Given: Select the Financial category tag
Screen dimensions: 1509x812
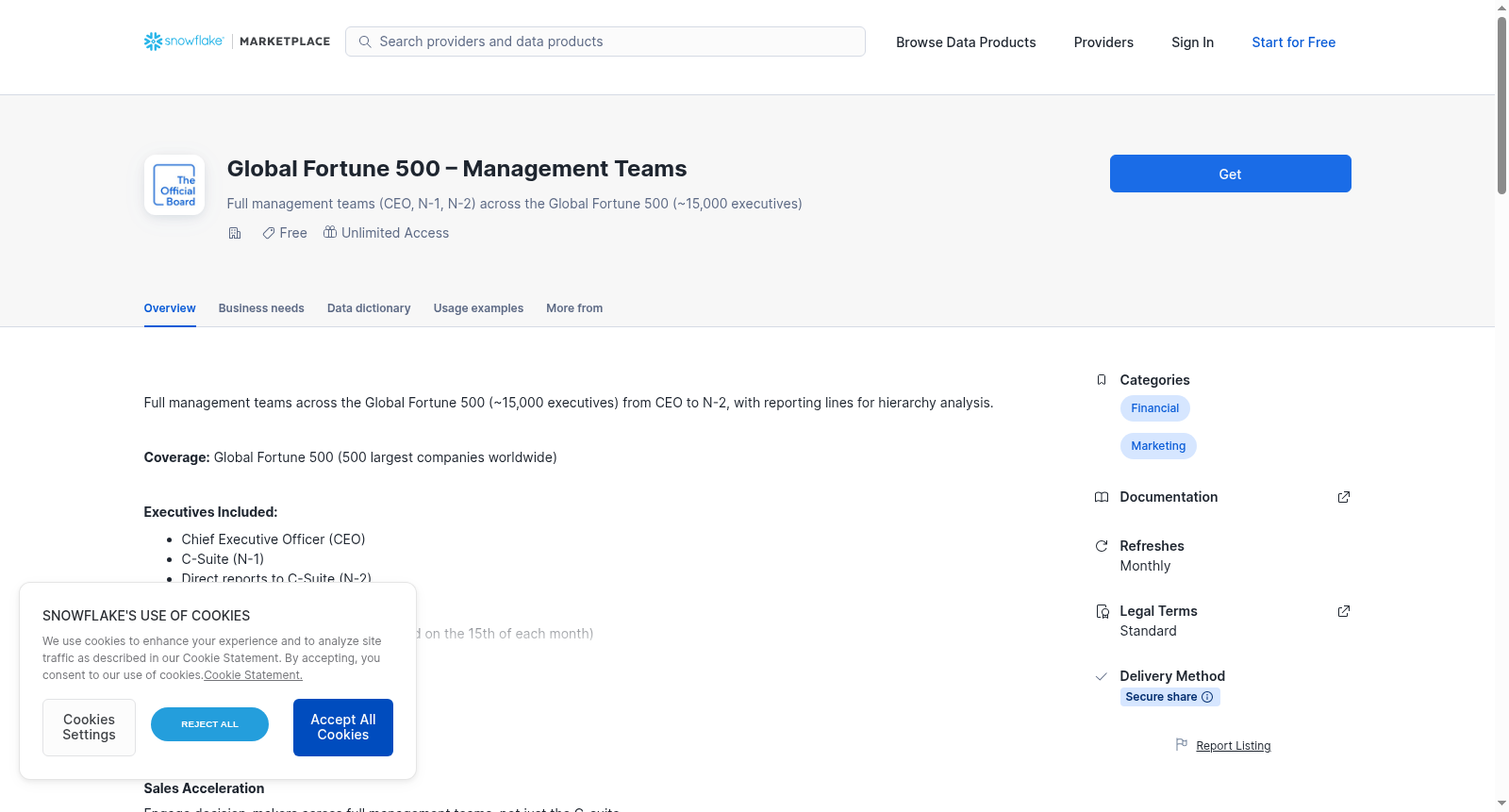Looking at the screenshot, I should [1155, 408].
